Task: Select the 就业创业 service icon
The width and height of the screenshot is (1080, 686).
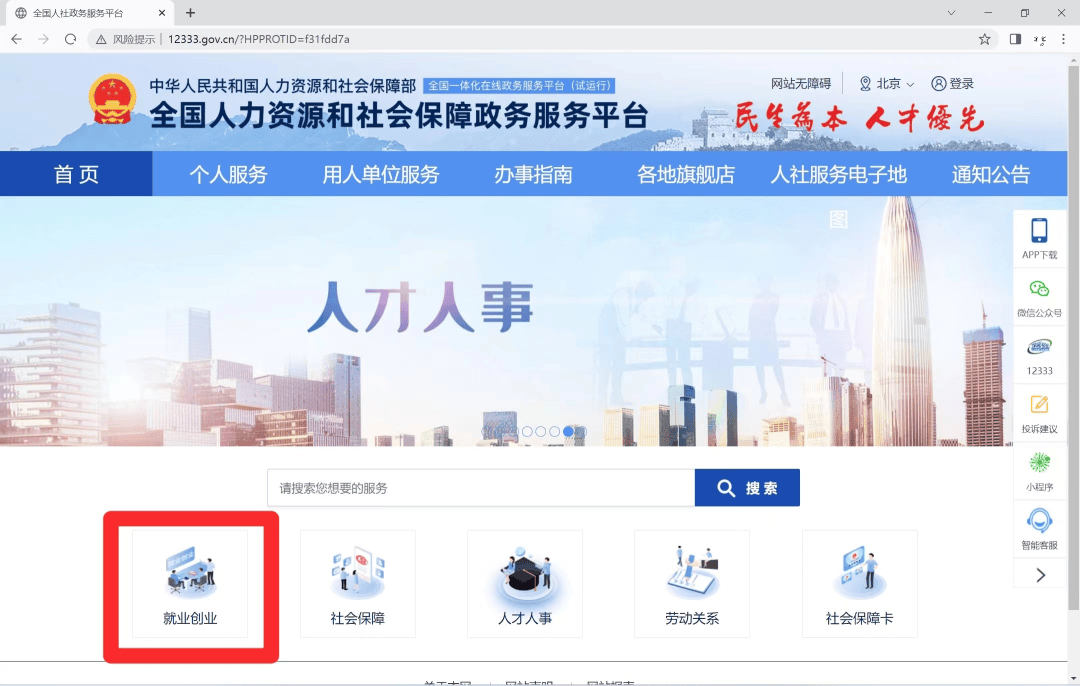Action: pos(190,585)
